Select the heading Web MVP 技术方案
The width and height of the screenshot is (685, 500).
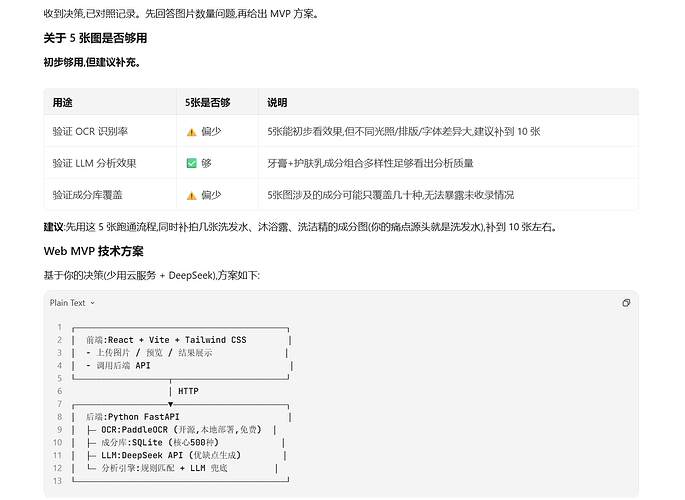point(93,252)
